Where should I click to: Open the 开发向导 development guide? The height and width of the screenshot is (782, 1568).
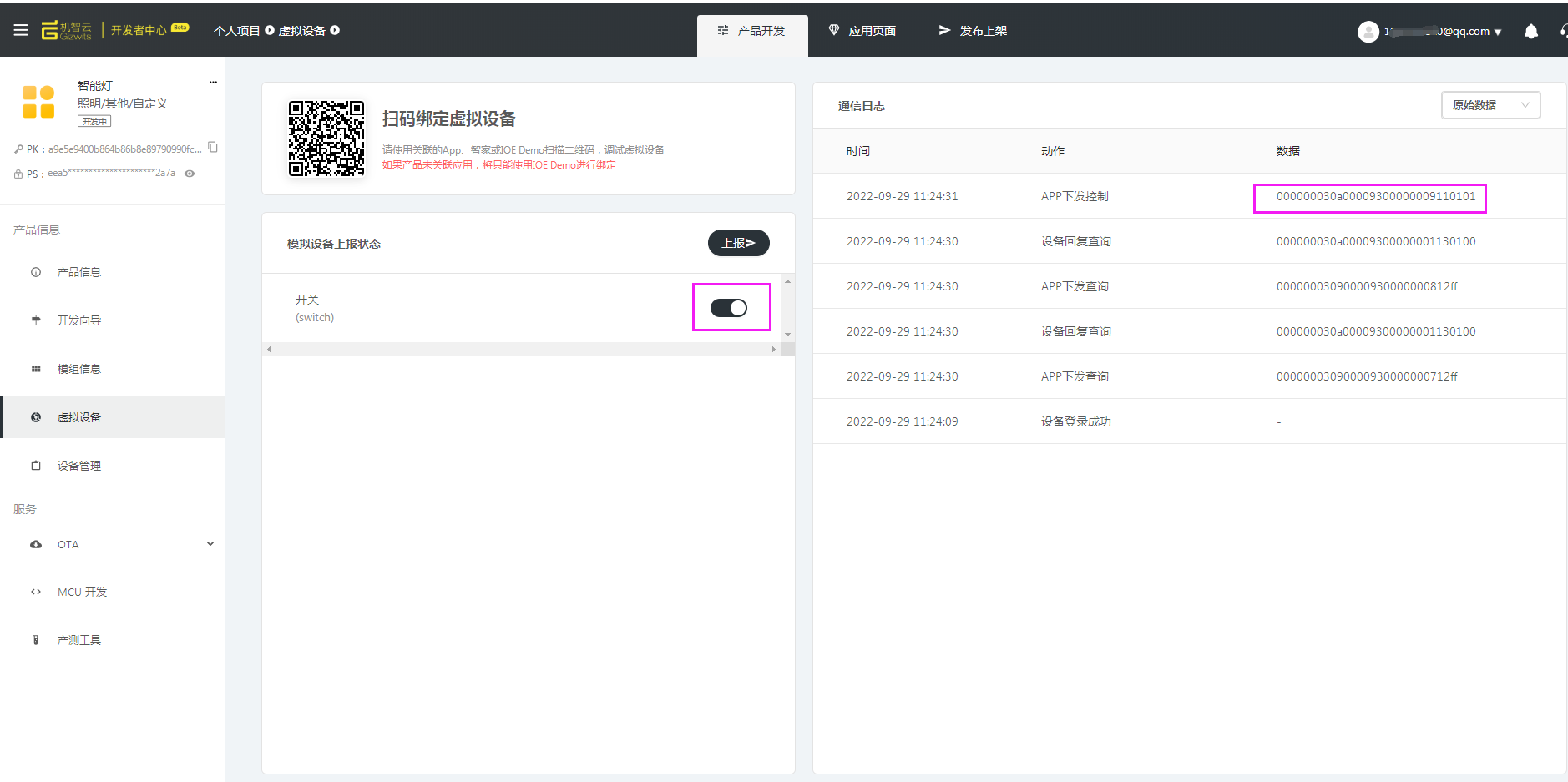tap(79, 320)
